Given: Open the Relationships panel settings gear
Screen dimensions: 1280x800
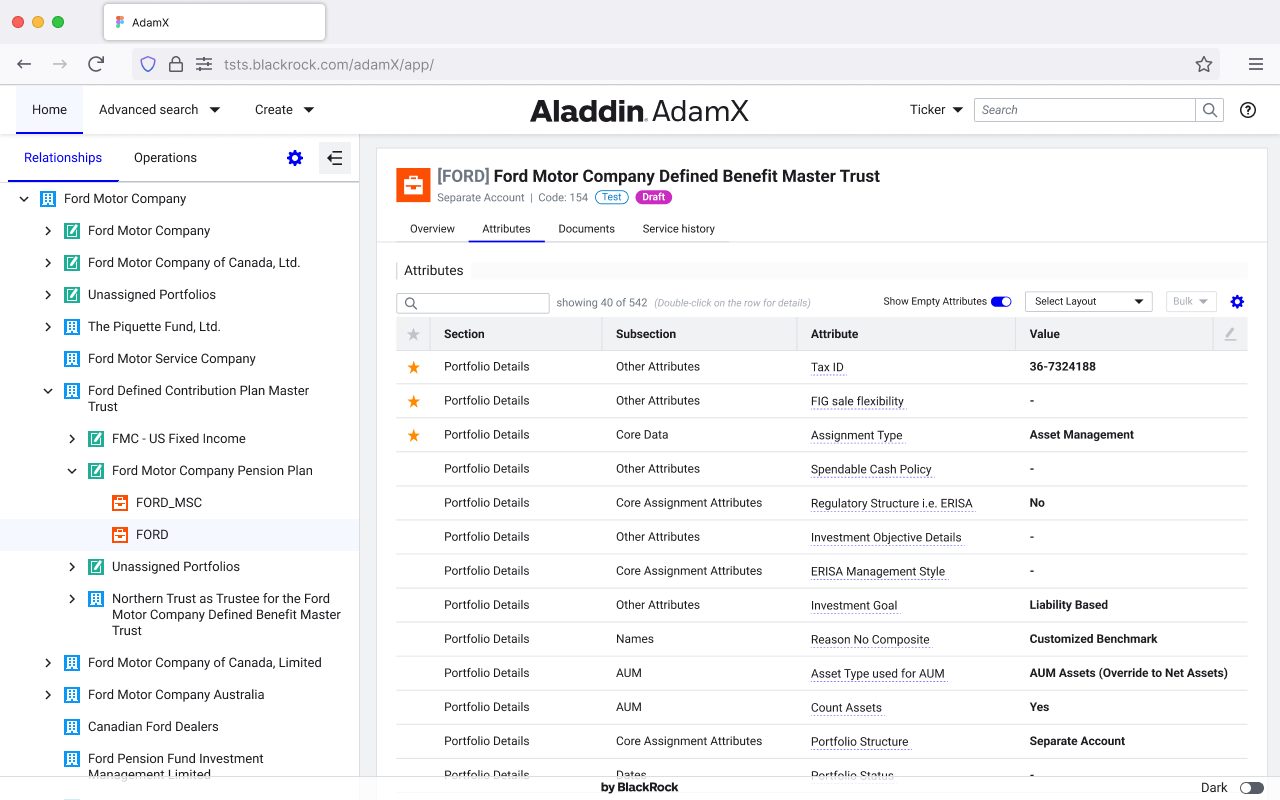Looking at the screenshot, I should coord(295,158).
